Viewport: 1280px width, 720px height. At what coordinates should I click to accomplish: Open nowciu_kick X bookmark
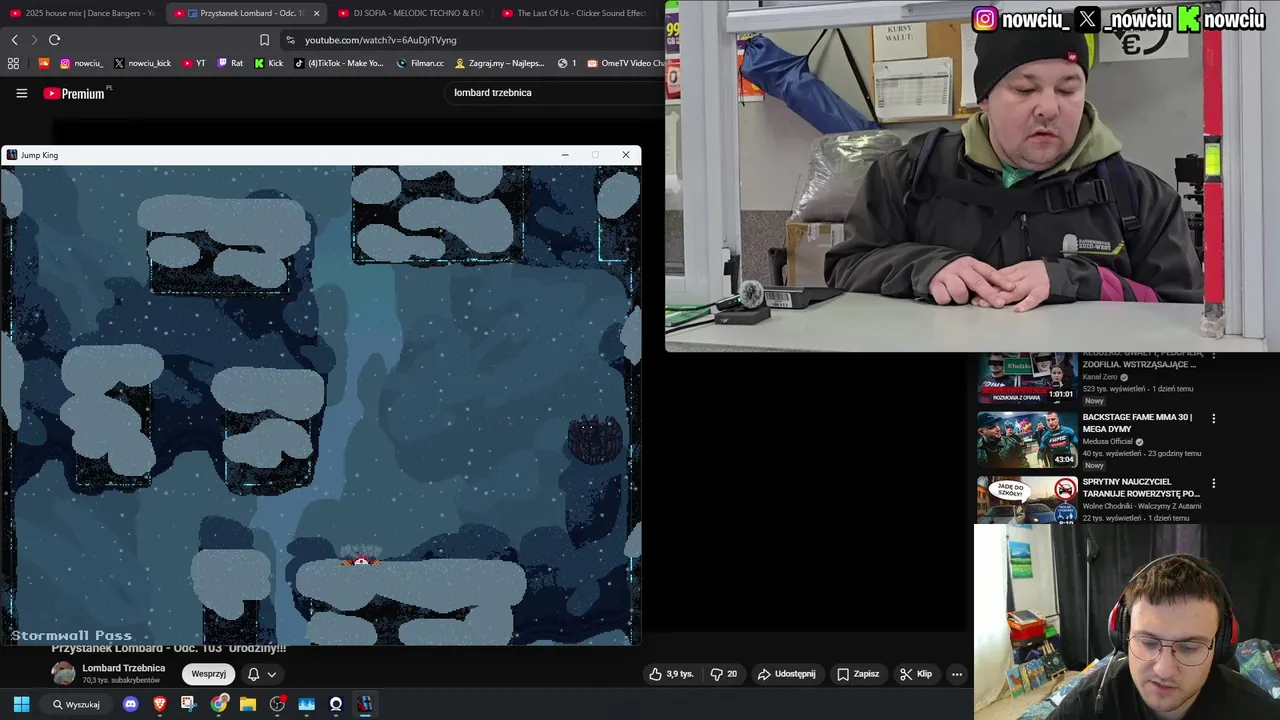142,63
